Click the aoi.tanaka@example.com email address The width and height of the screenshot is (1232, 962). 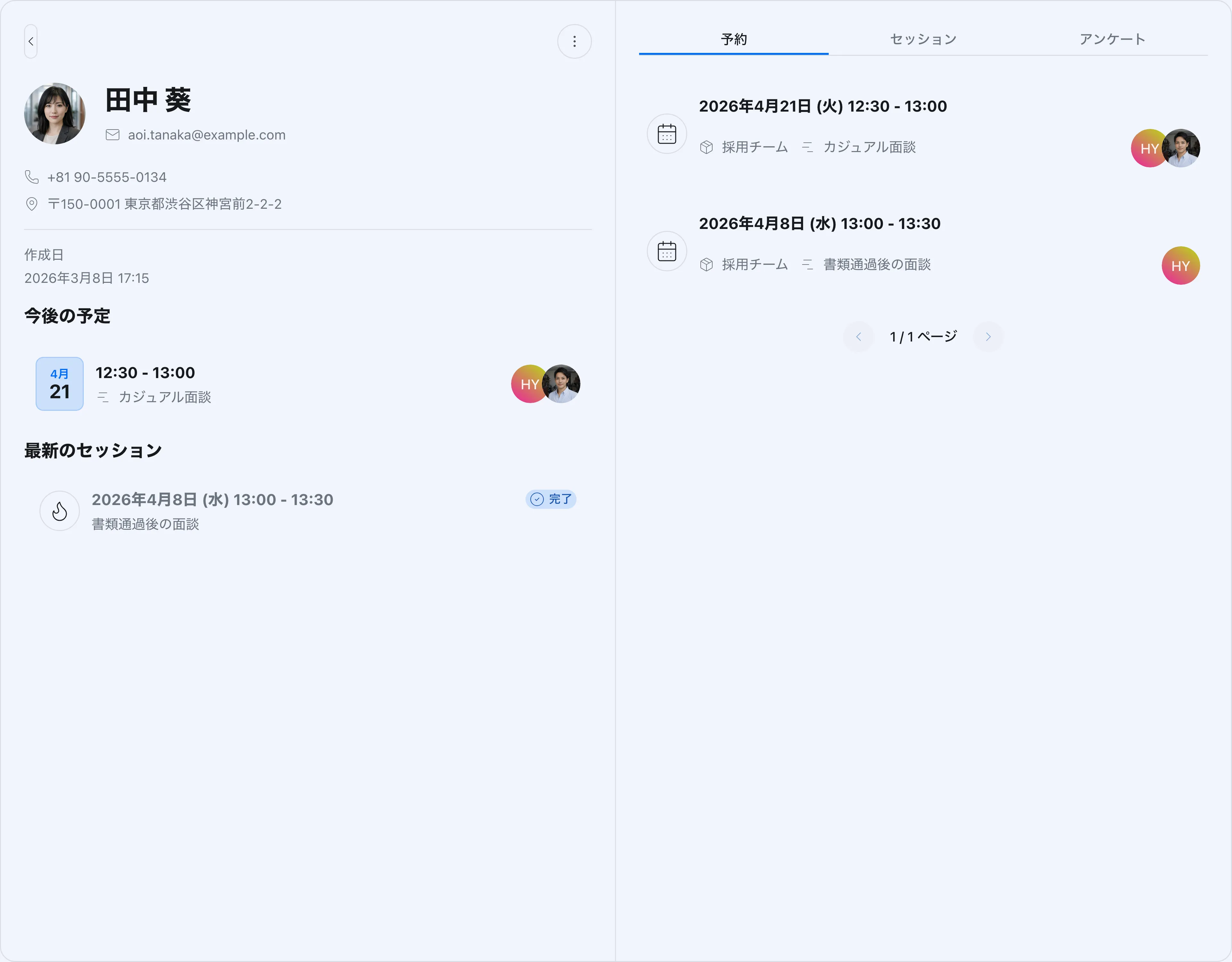pos(207,135)
